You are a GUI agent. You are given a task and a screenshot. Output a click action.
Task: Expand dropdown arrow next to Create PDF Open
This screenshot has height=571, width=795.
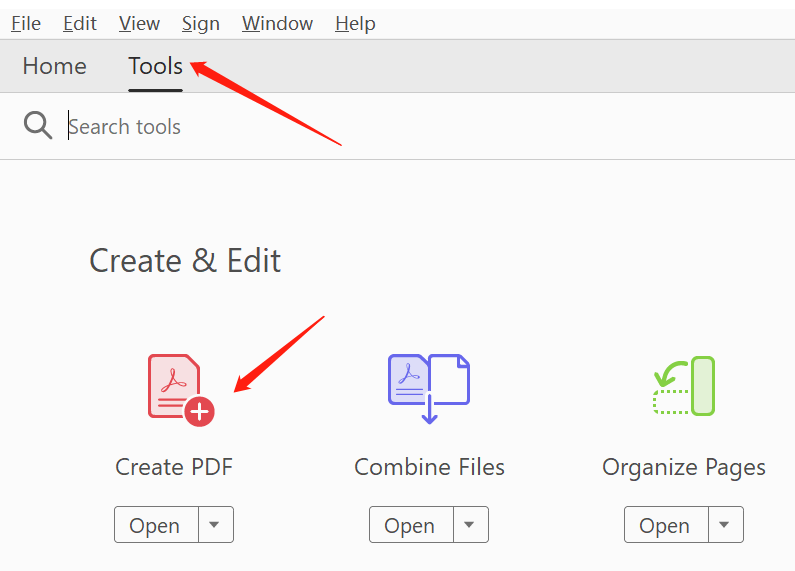point(215,525)
